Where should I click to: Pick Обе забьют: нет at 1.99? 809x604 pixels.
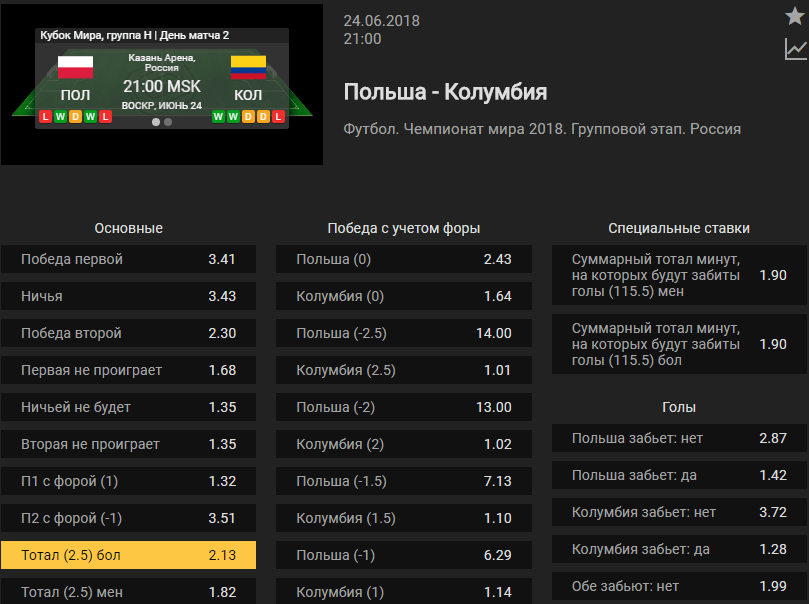tap(679, 586)
